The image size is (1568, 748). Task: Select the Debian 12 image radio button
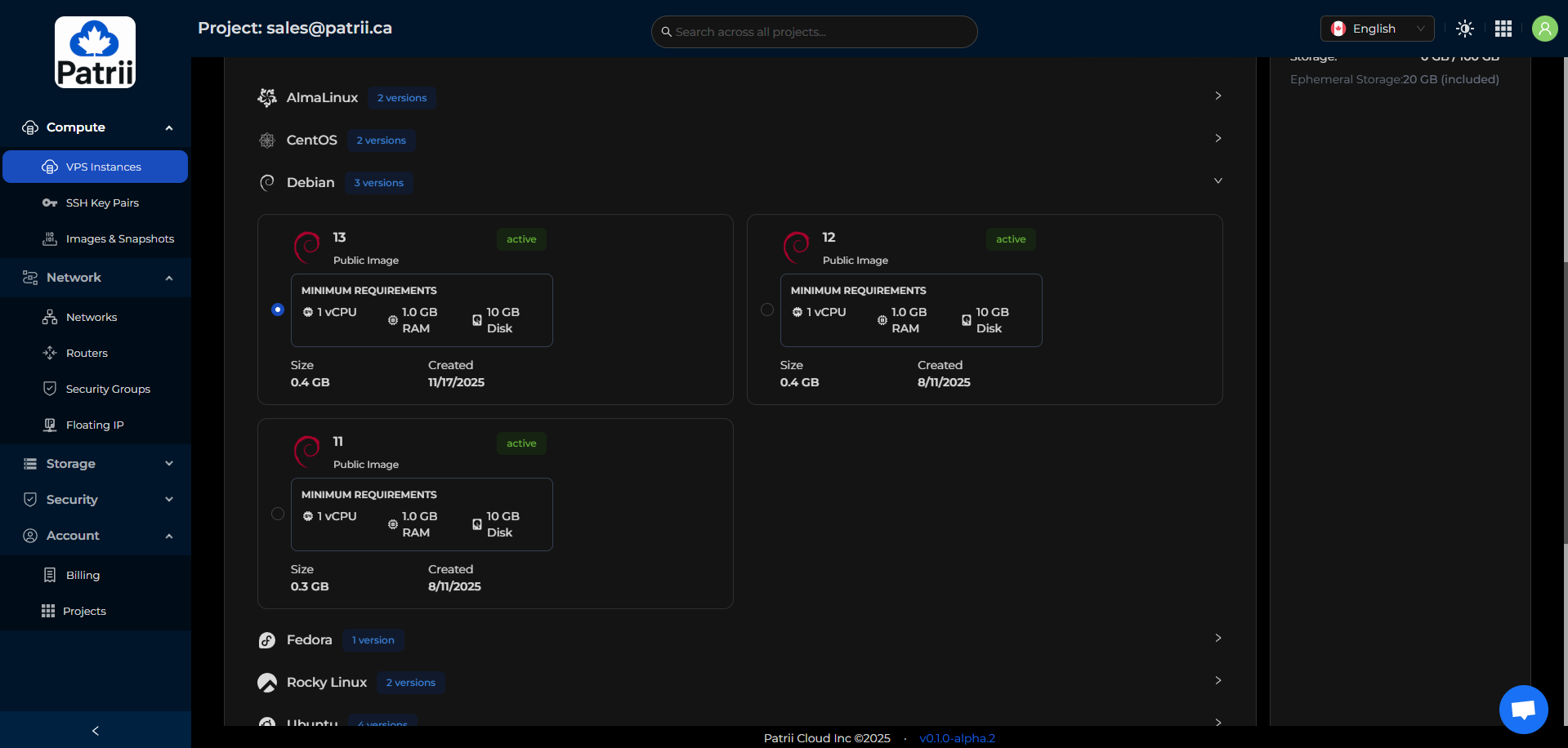coord(767,309)
